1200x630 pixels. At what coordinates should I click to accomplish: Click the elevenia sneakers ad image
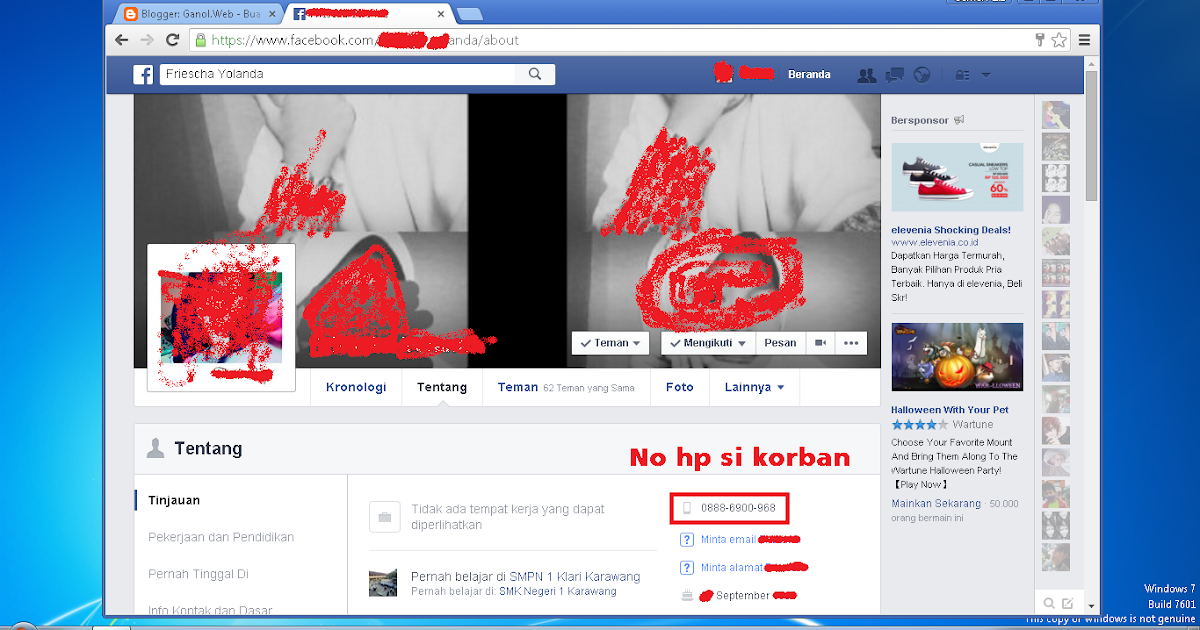point(958,178)
